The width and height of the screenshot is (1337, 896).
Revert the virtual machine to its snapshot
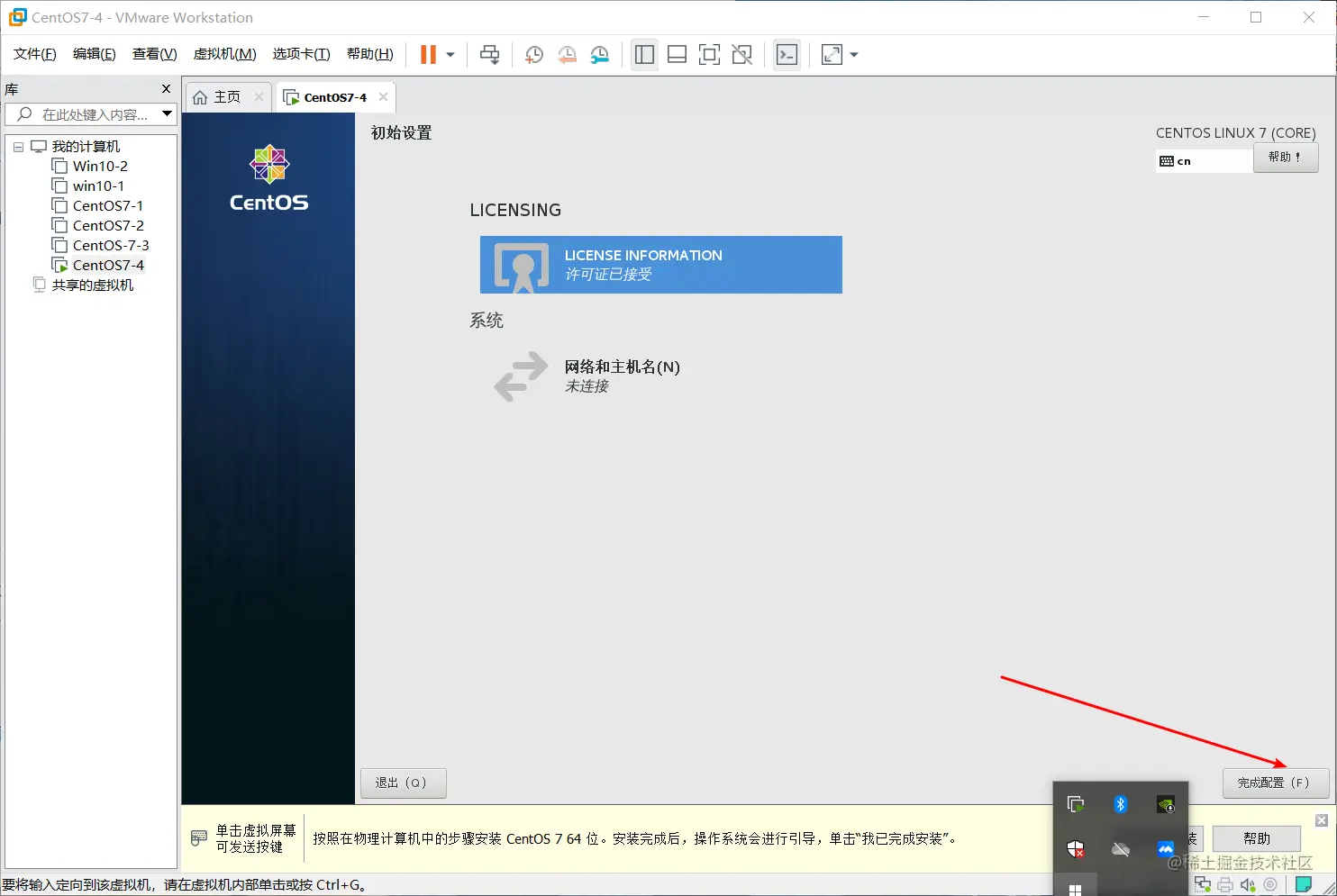coord(567,54)
